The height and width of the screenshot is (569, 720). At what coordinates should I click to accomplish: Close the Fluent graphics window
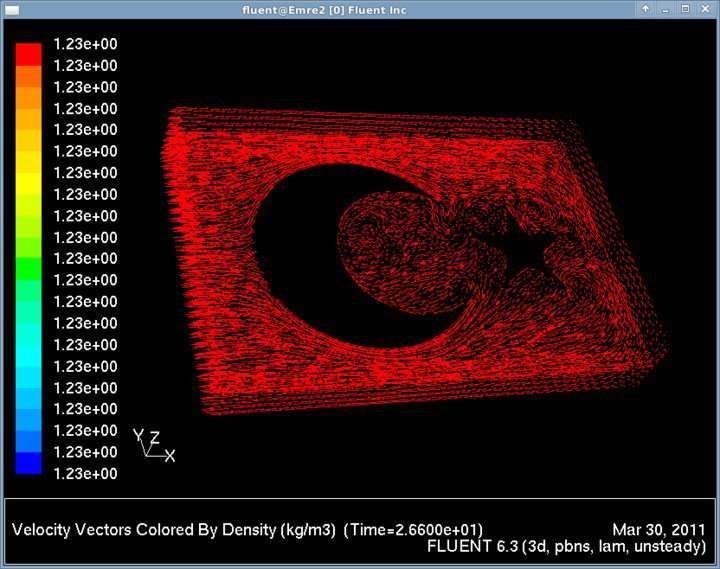click(x=706, y=9)
